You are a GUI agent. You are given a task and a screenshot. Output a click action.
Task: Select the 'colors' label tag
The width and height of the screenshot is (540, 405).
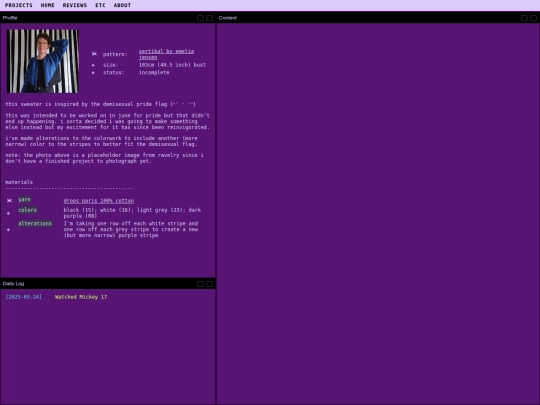click(x=28, y=210)
